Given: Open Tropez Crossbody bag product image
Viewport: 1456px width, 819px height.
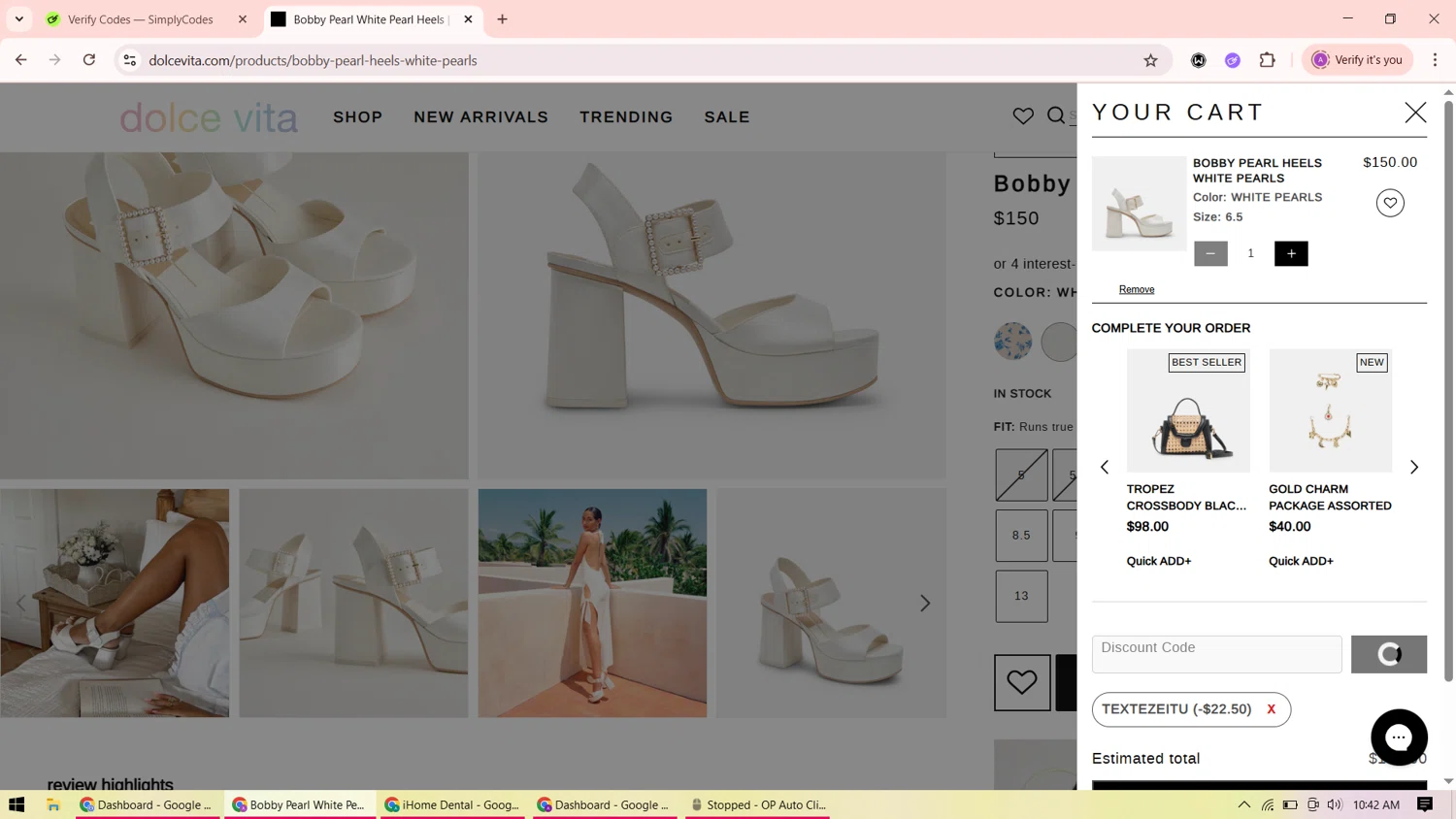Looking at the screenshot, I should point(1188,410).
